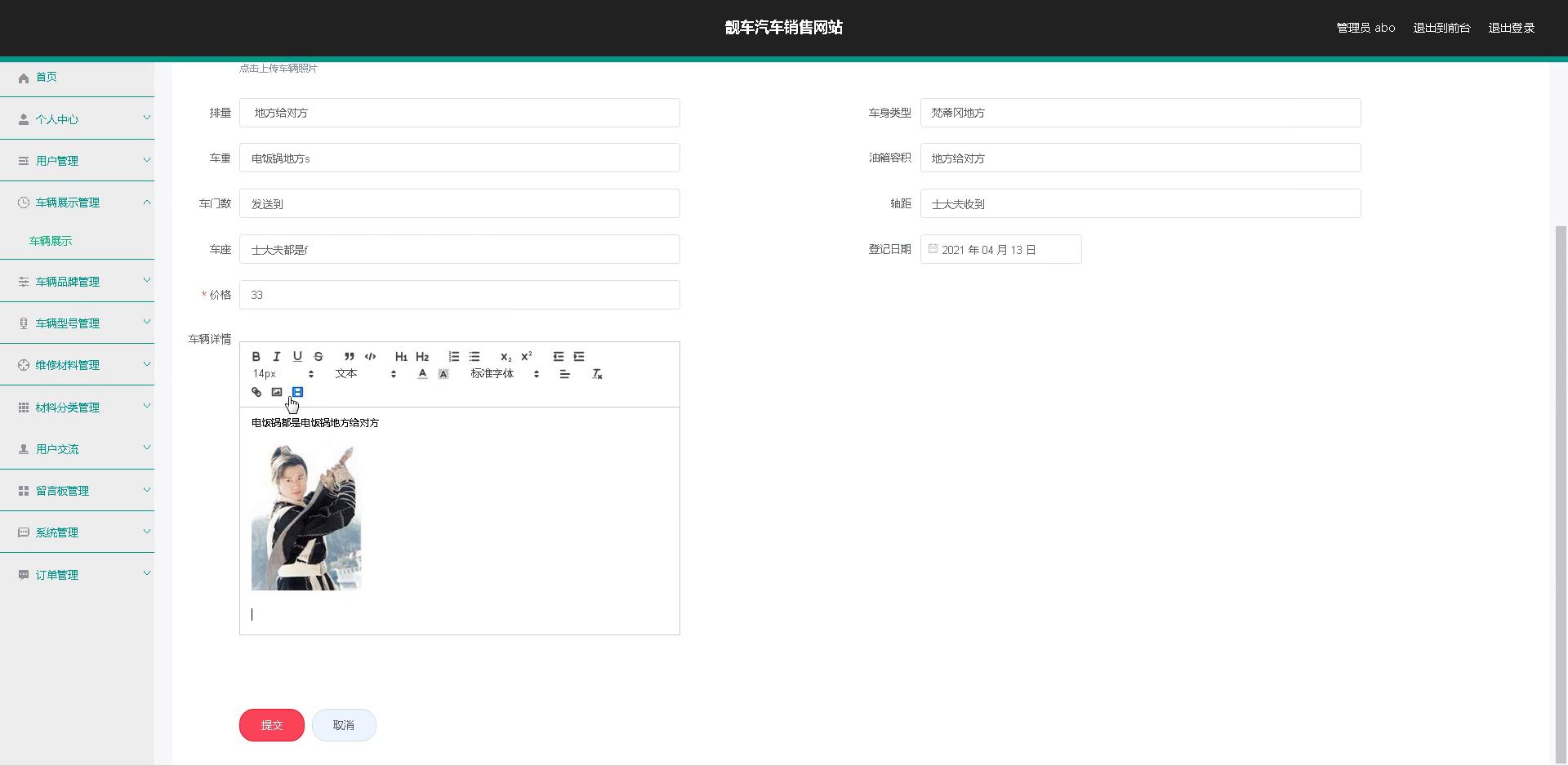The width and height of the screenshot is (1568, 766).
Task: Open the text color picker
Action: click(422, 374)
